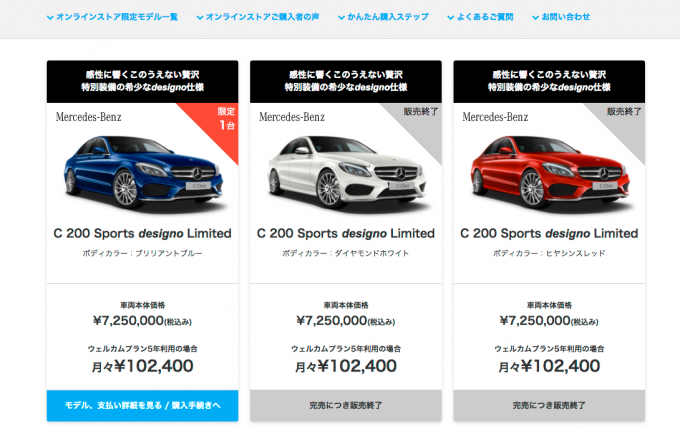This screenshot has height=429, width=680.
Task: Click chevron beside オンラインストアご購入者の声
Action: (x=200, y=18)
